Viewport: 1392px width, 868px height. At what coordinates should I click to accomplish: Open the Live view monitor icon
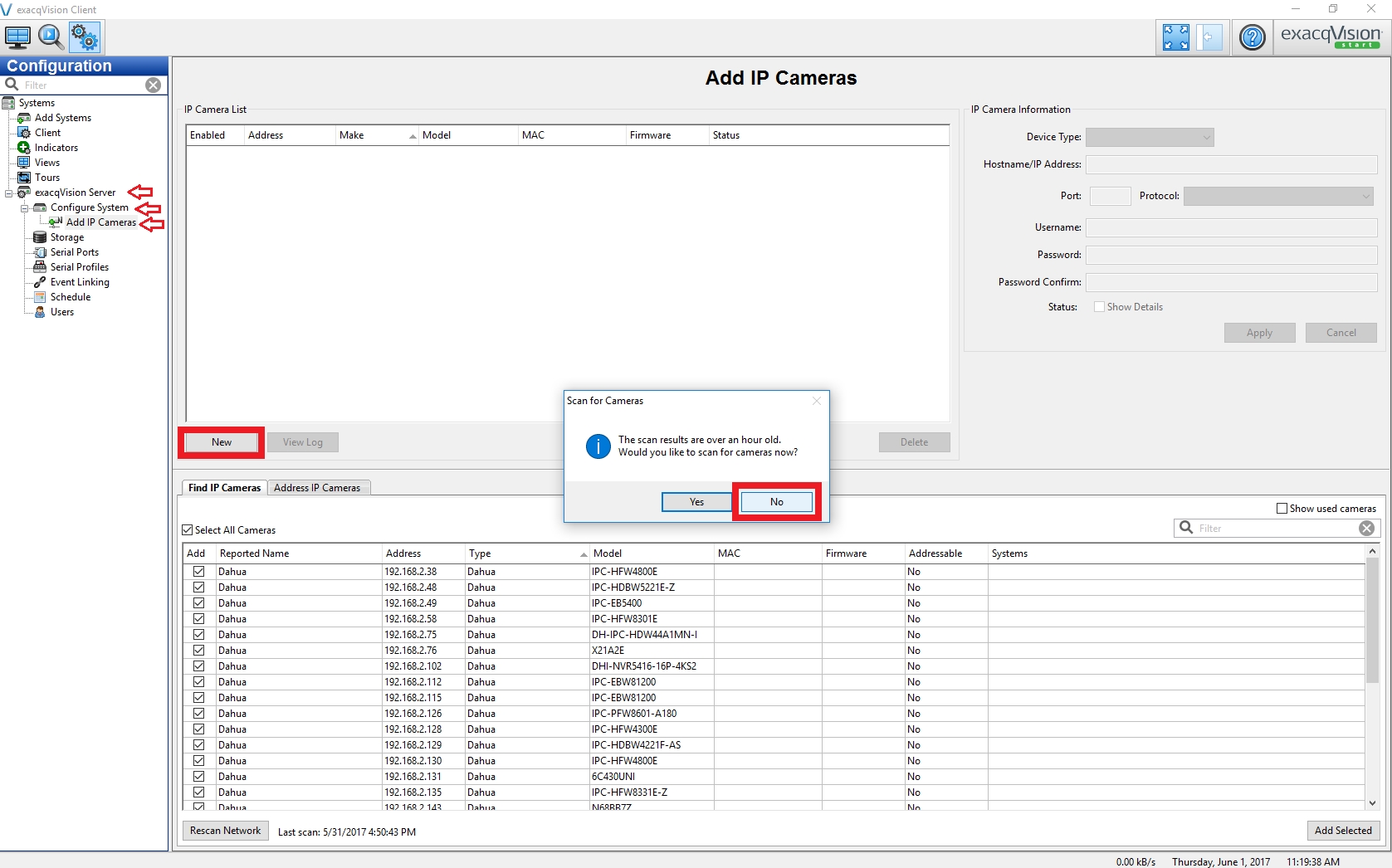(17, 37)
